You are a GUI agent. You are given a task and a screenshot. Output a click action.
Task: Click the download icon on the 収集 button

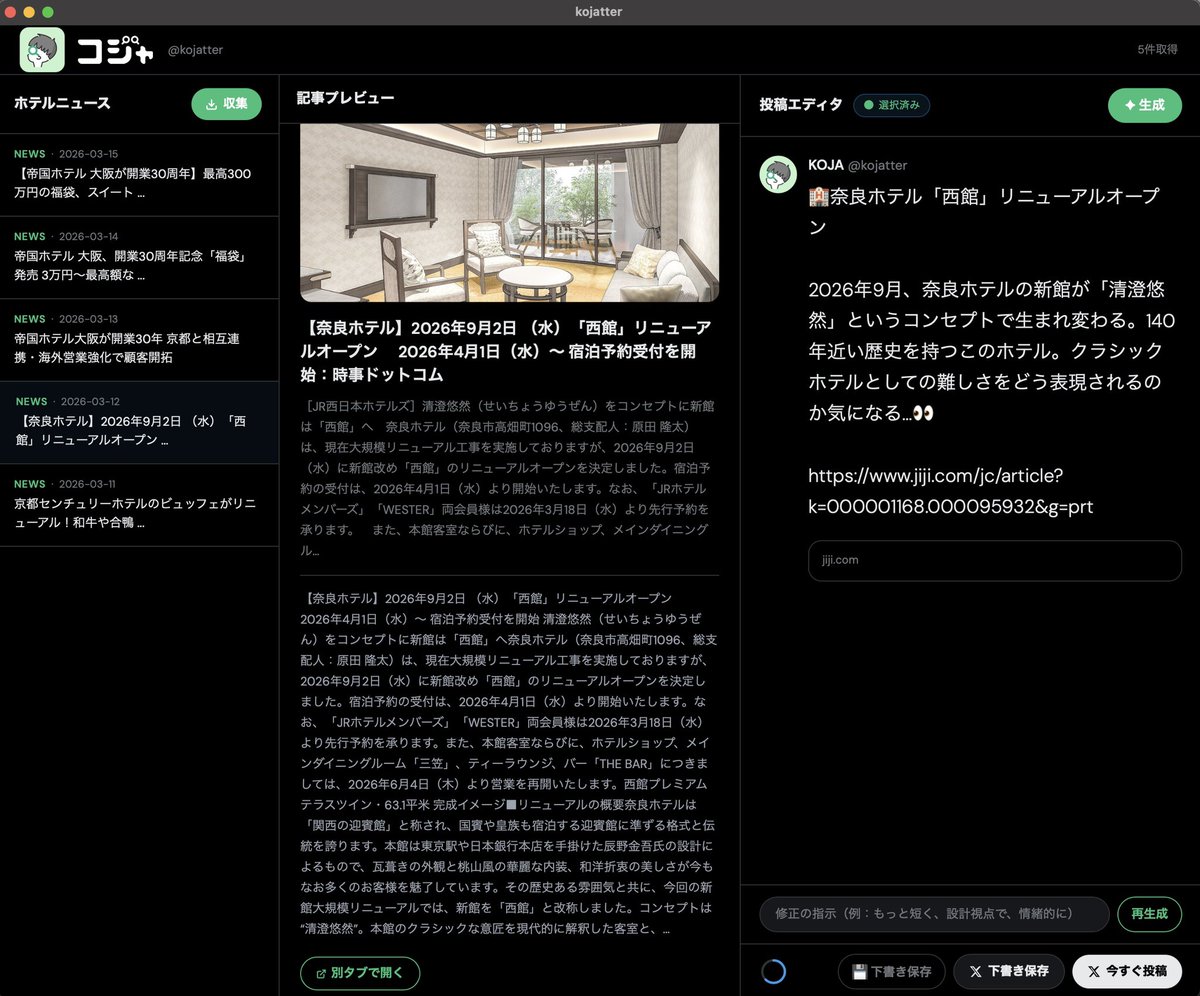pos(210,103)
